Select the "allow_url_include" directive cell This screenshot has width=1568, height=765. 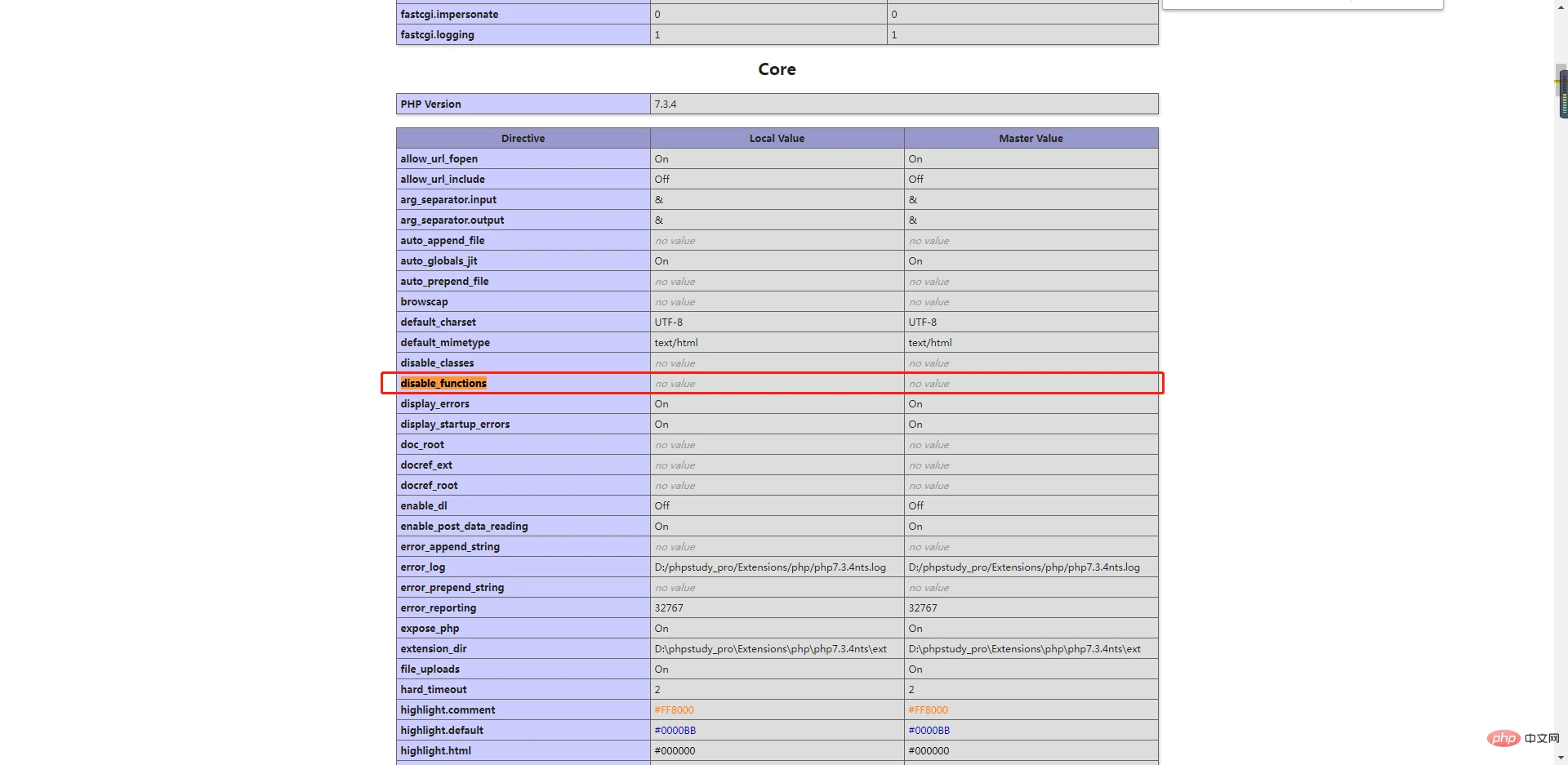coord(523,179)
